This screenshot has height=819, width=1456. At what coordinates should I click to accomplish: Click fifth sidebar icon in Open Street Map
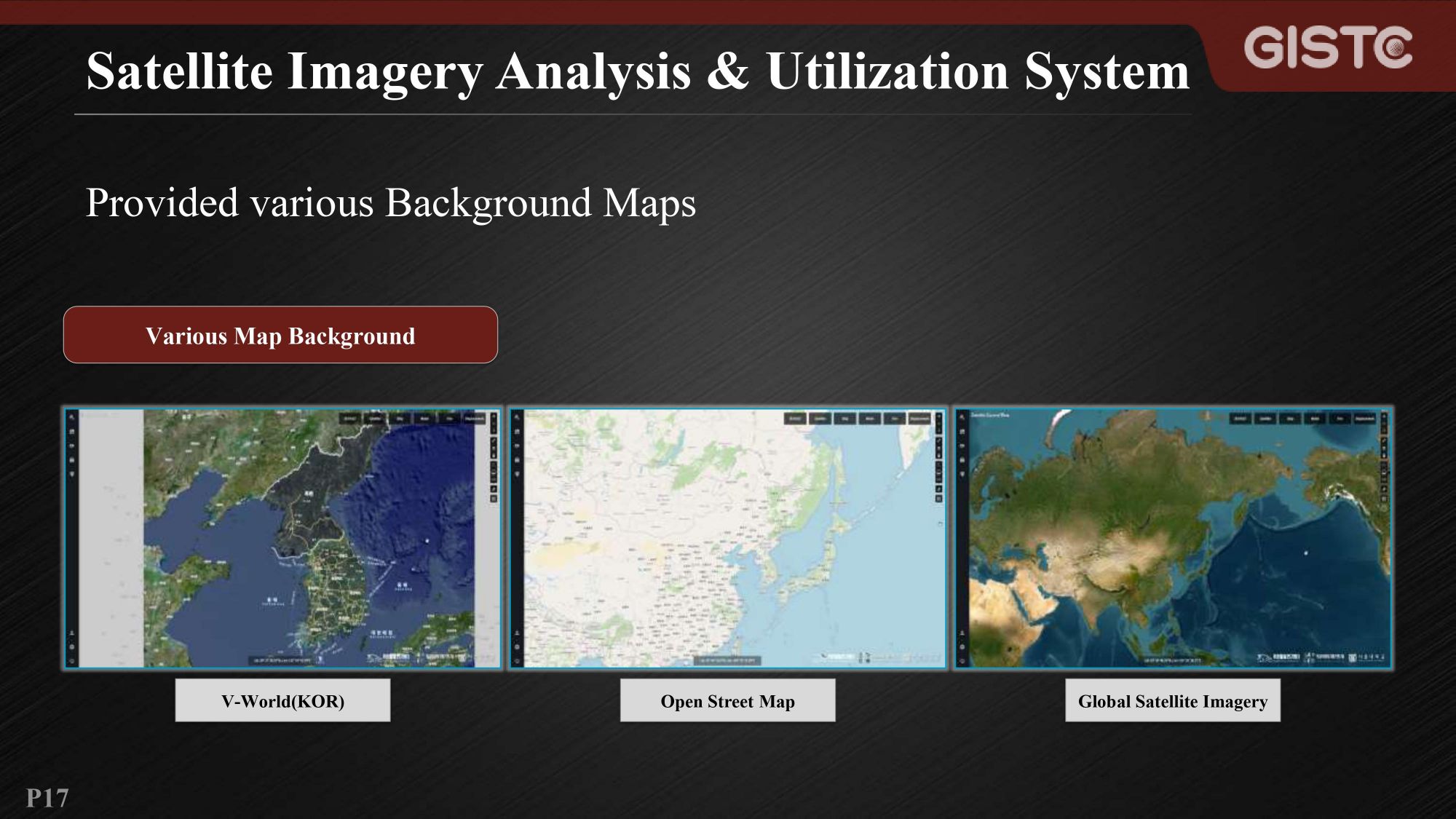click(x=517, y=474)
